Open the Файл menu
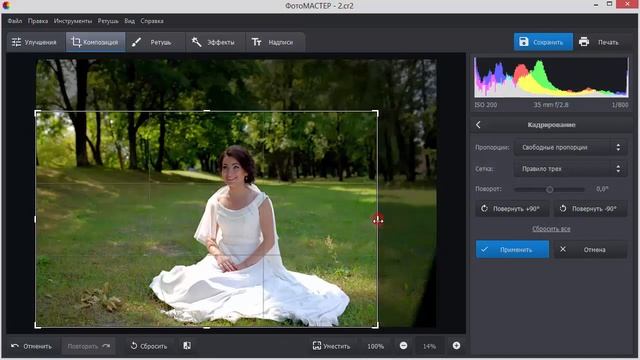Viewport: 640px width, 360px height. 15,21
